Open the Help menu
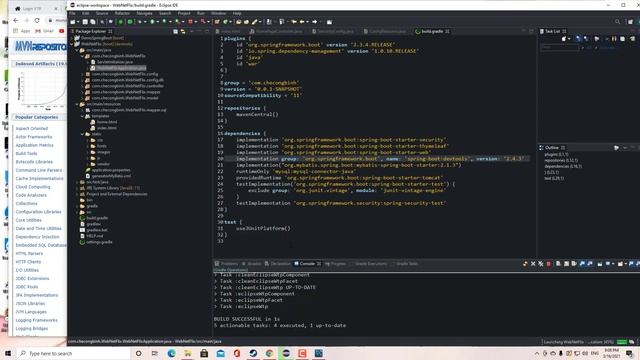The width and height of the screenshot is (640, 360). click(x=237, y=13)
